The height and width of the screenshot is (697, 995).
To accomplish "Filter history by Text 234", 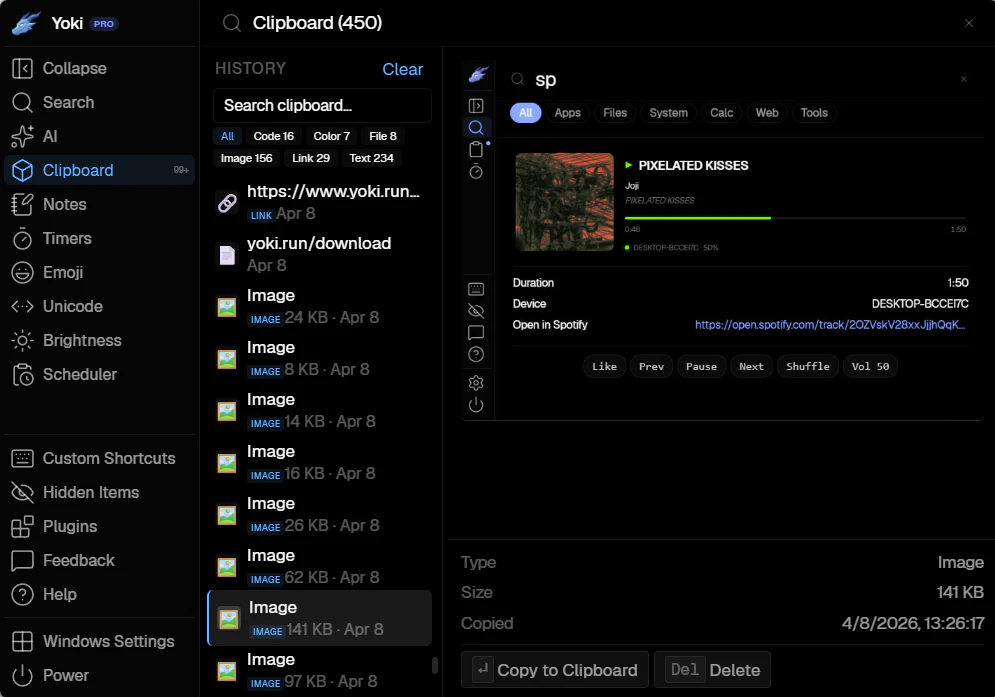I will (x=371, y=158).
